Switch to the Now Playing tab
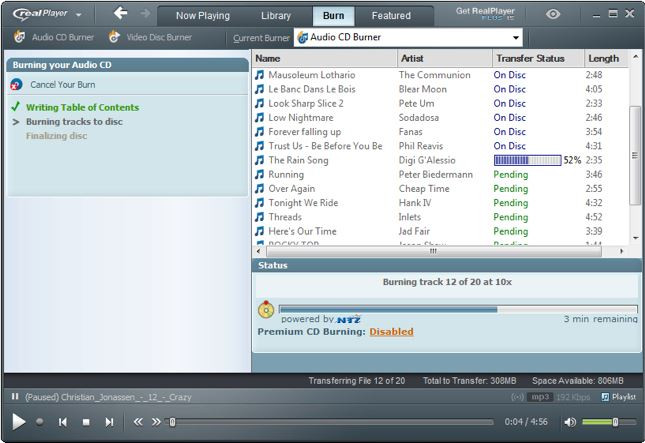645x443 pixels. 202,16
